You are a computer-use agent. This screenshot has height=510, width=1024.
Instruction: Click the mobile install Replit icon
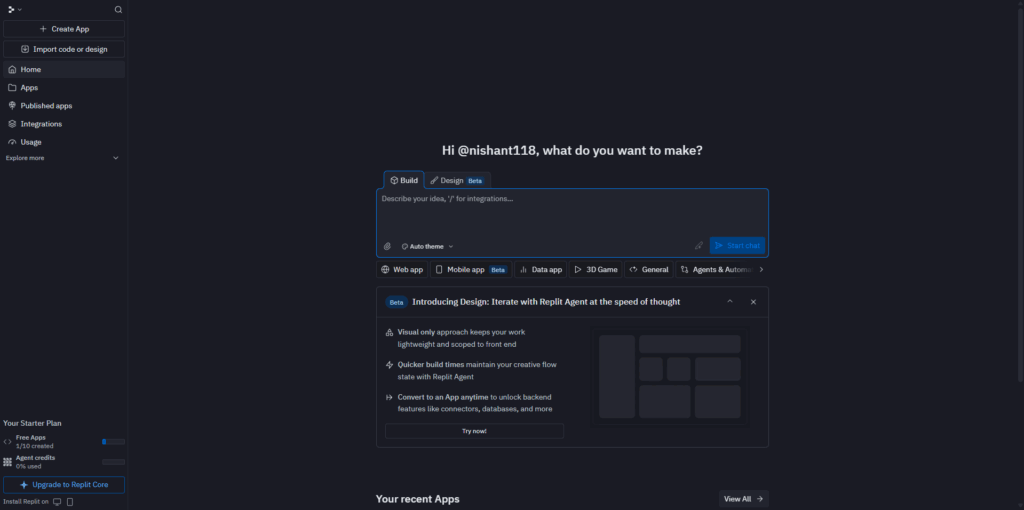click(x=69, y=501)
